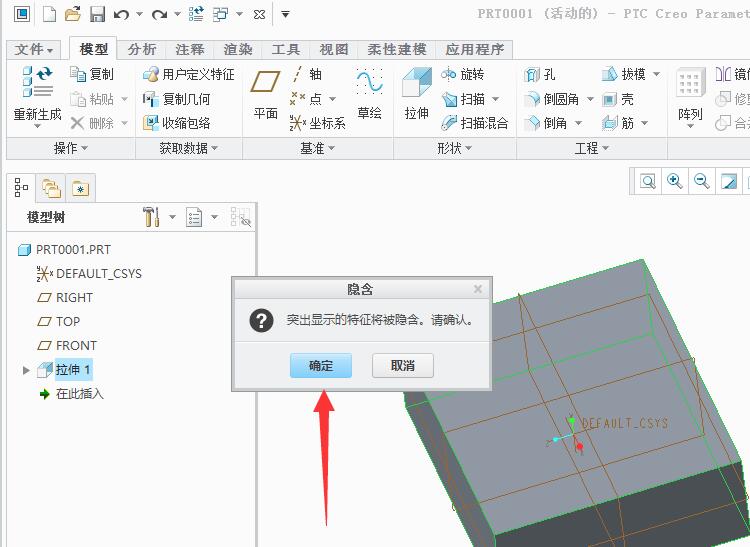Select the RIGHT datum plane
Viewport: 750px width, 547px height.
click(x=65, y=297)
